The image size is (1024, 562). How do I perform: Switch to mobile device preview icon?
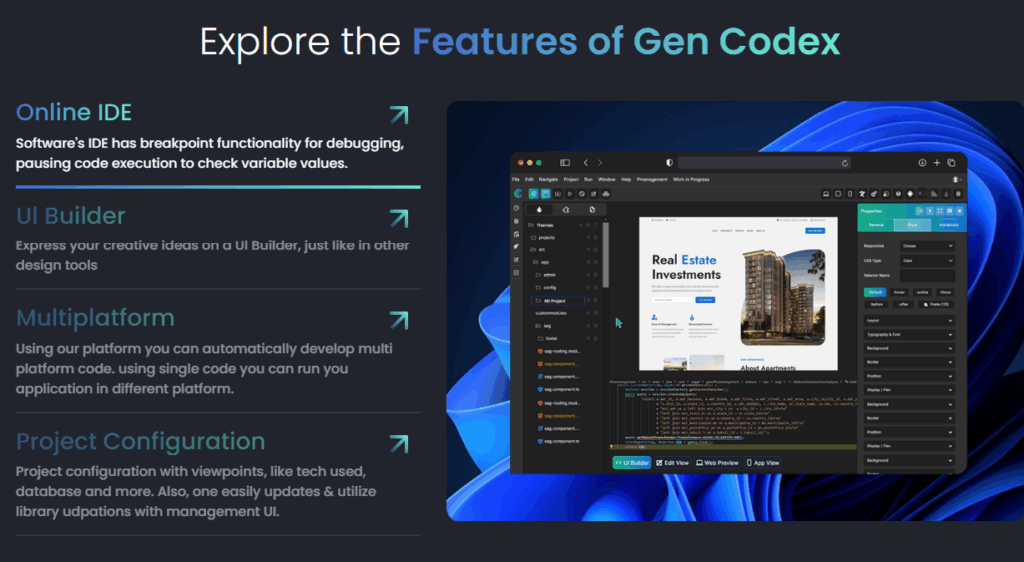[x=850, y=194]
